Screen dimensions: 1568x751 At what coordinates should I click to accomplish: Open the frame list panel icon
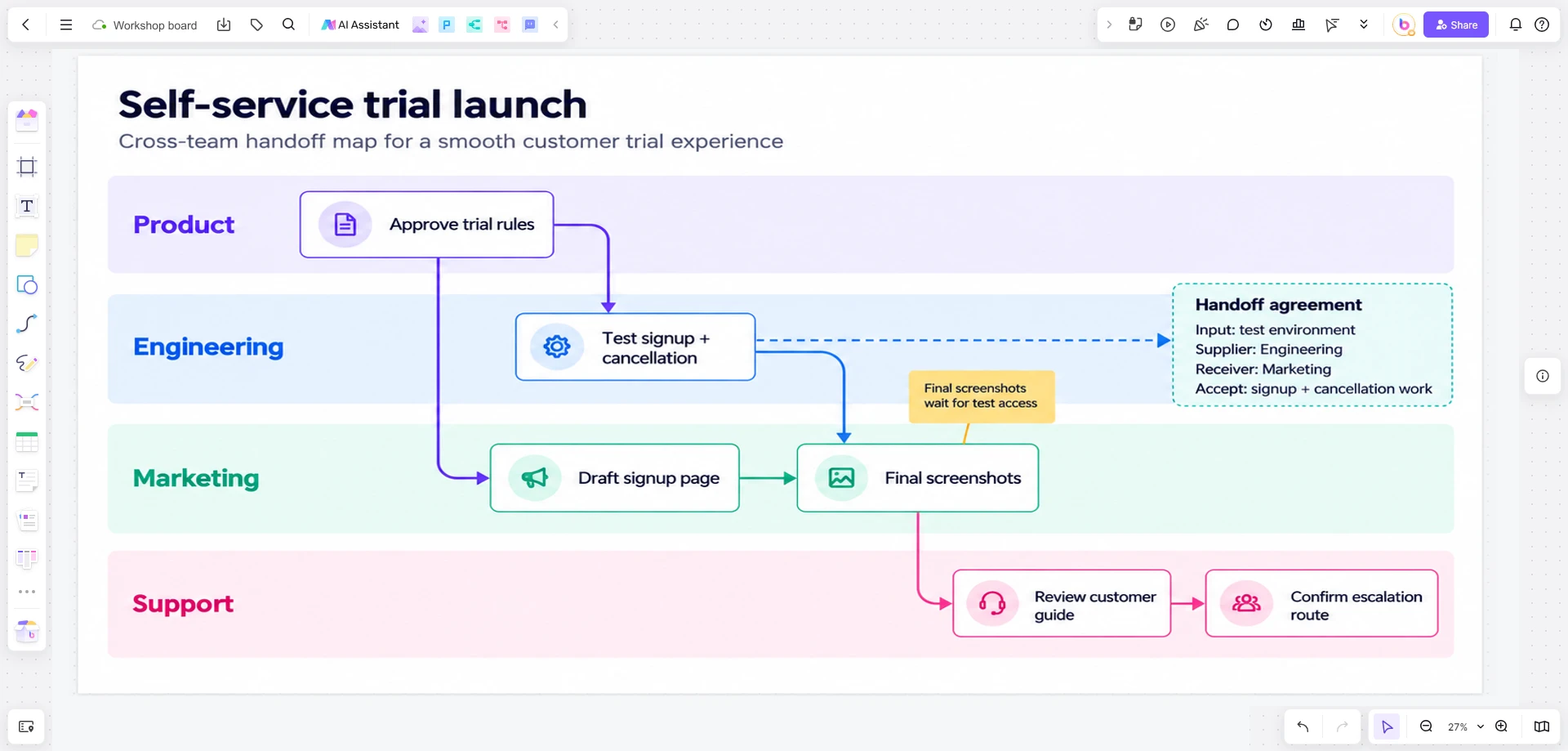pyautogui.click(x=26, y=726)
